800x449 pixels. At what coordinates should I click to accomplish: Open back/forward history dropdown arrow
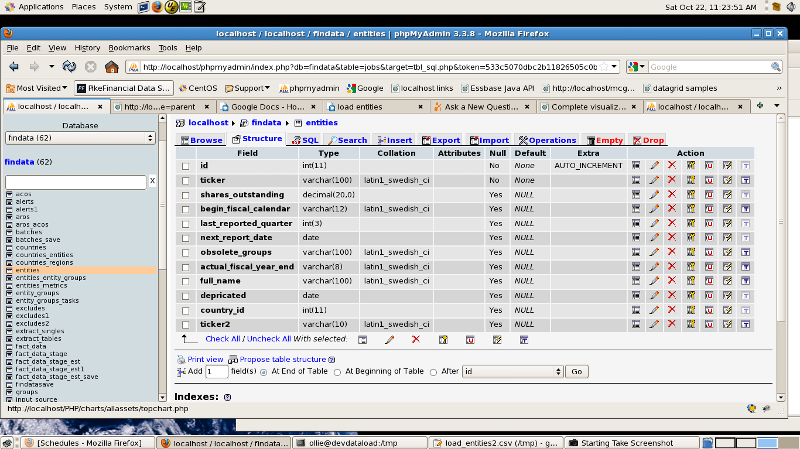click(52, 67)
